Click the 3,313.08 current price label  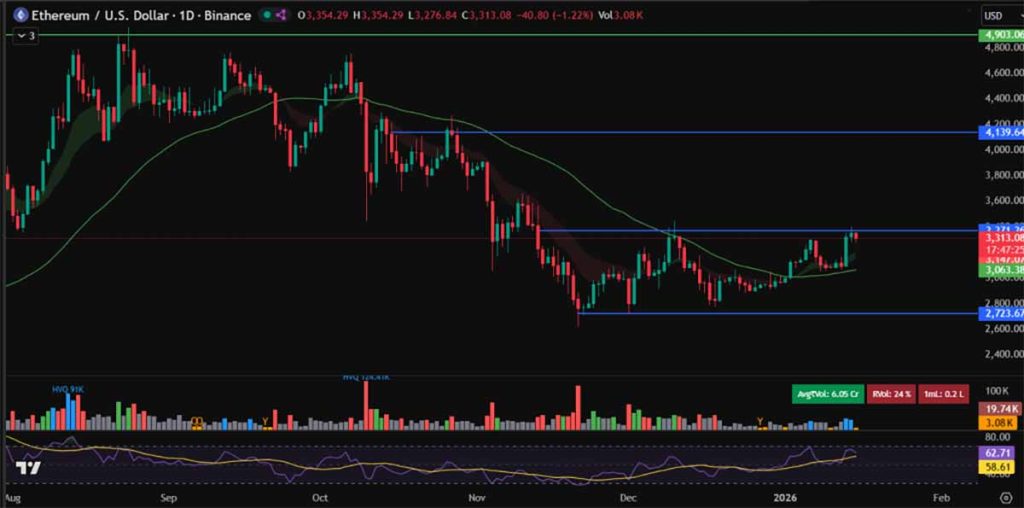pos(1001,238)
